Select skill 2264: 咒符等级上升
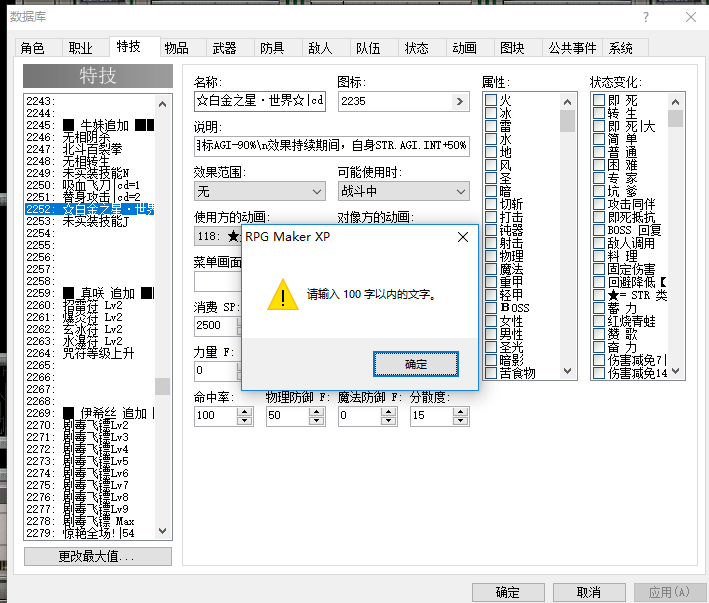 point(90,353)
